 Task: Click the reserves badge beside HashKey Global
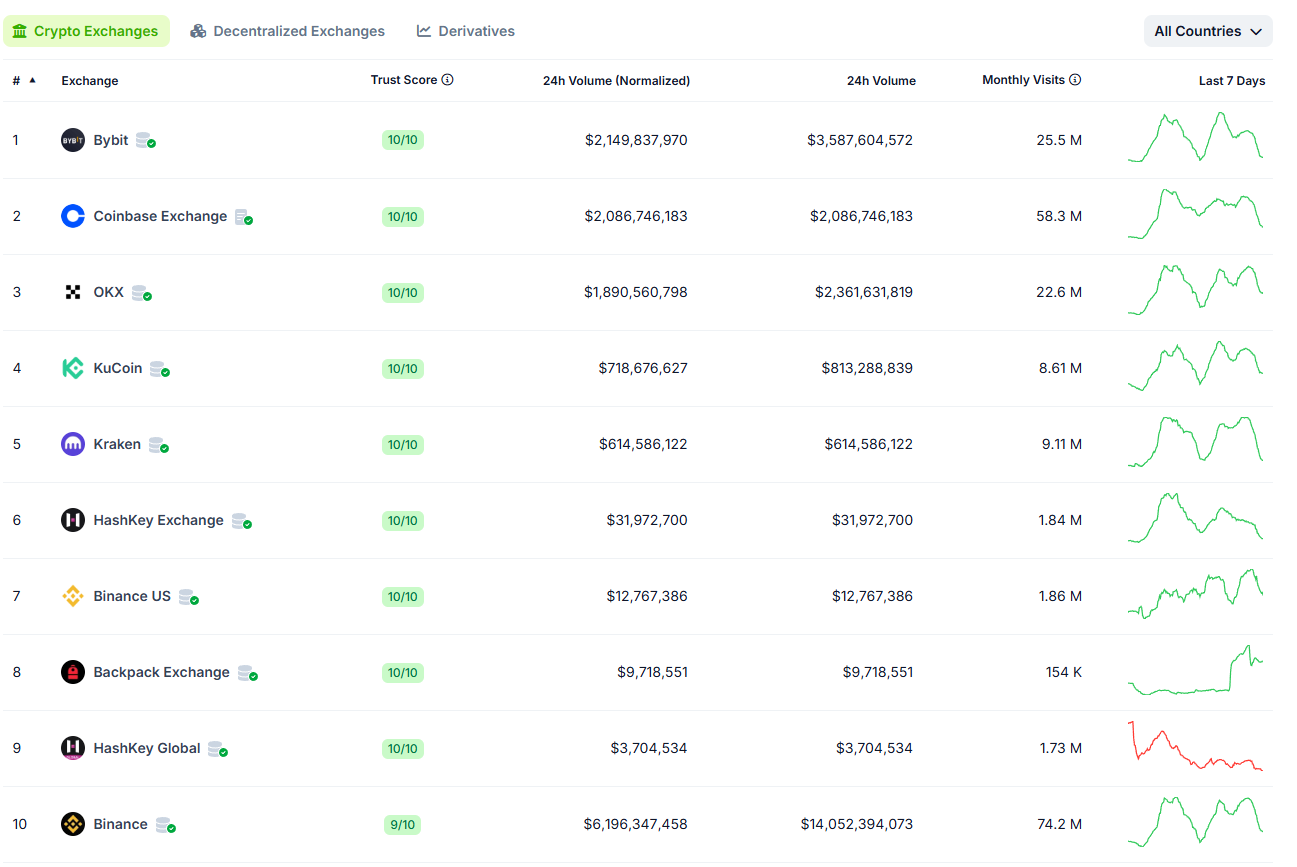point(218,749)
